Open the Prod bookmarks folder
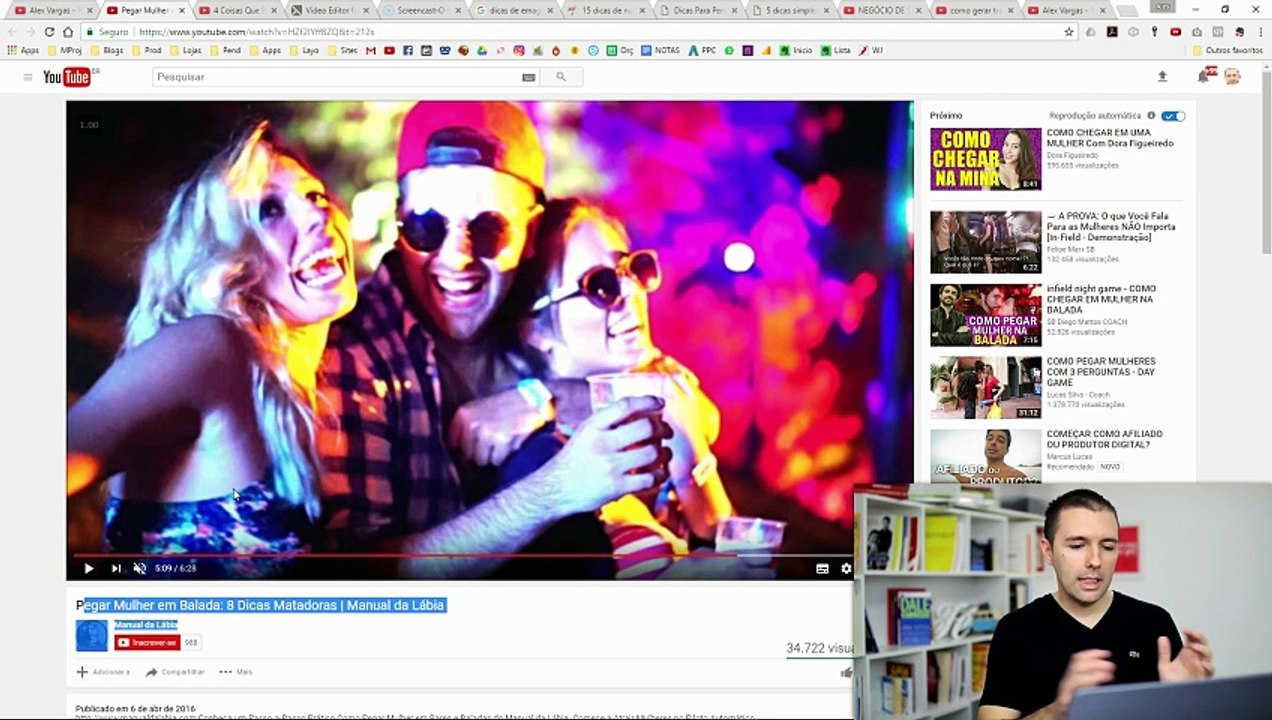Image resolution: width=1272 pixels, height=720 pixels. 147,50
